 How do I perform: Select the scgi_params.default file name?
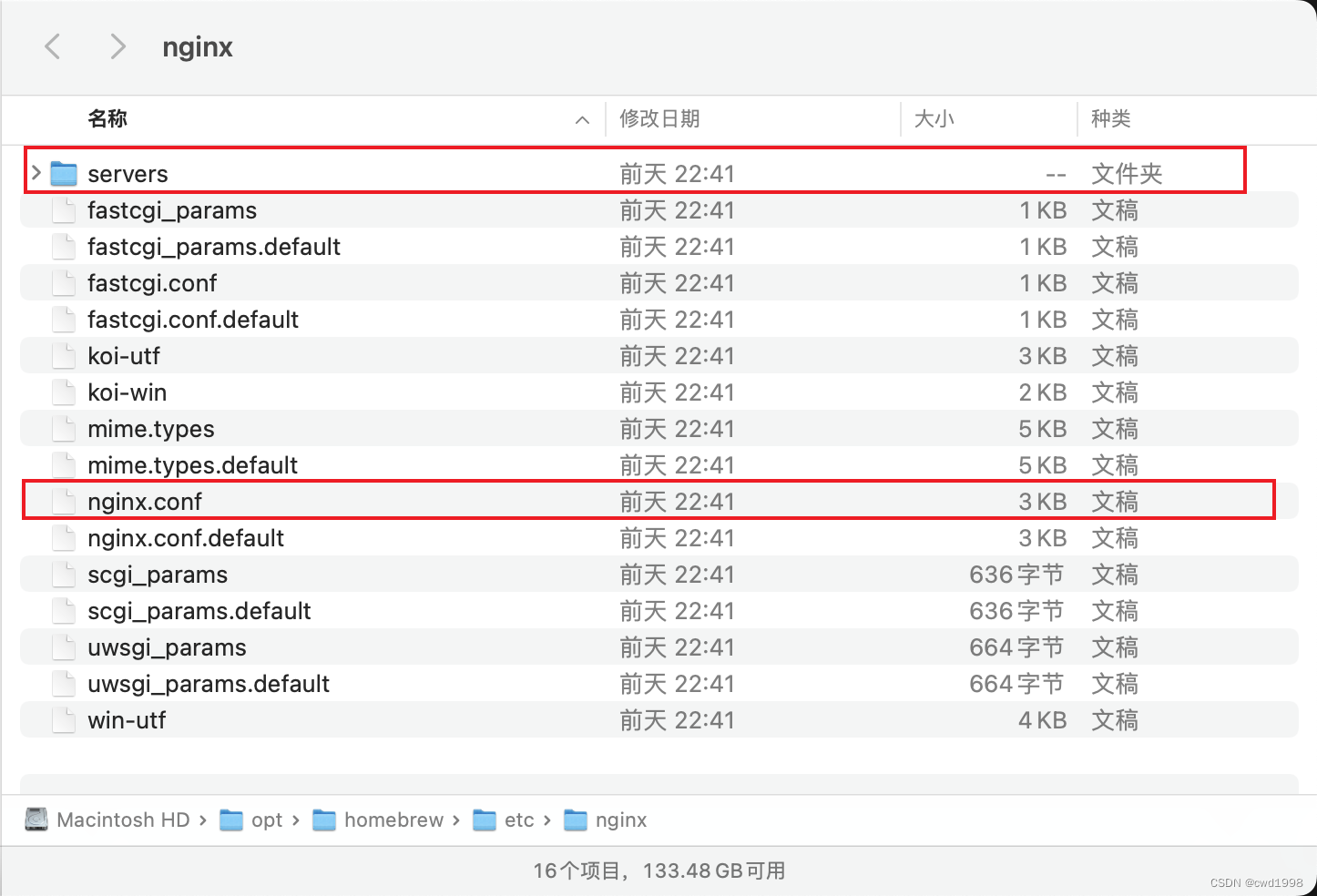[x=199, y=611]
